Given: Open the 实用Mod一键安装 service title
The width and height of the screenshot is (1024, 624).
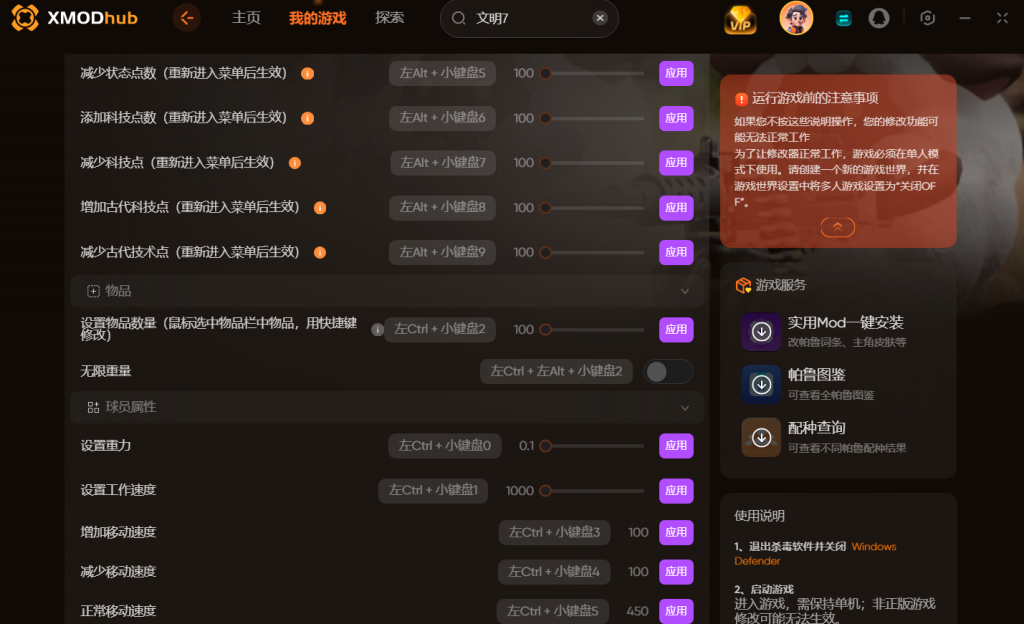Looking at the screenshot, I should click(x=845, y=323).
